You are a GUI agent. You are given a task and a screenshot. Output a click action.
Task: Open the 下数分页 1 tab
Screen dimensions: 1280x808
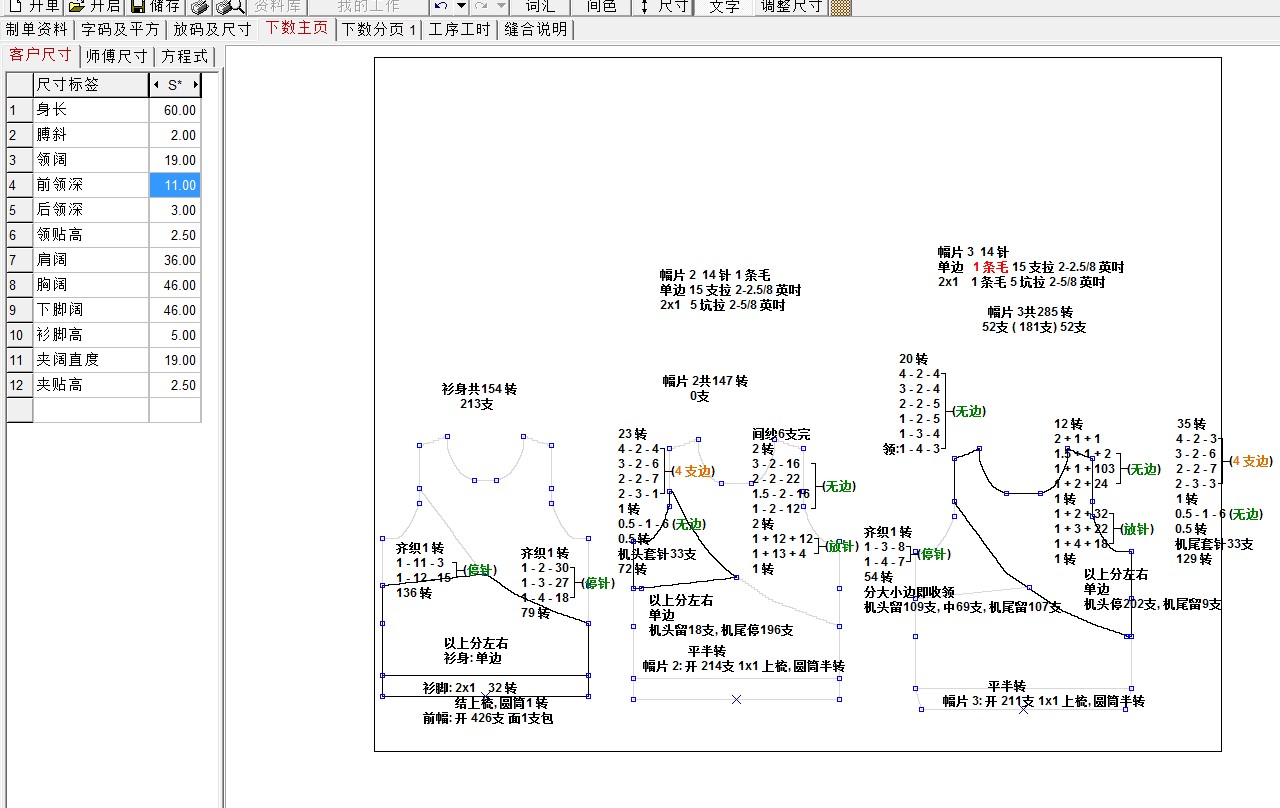point(379,30)
